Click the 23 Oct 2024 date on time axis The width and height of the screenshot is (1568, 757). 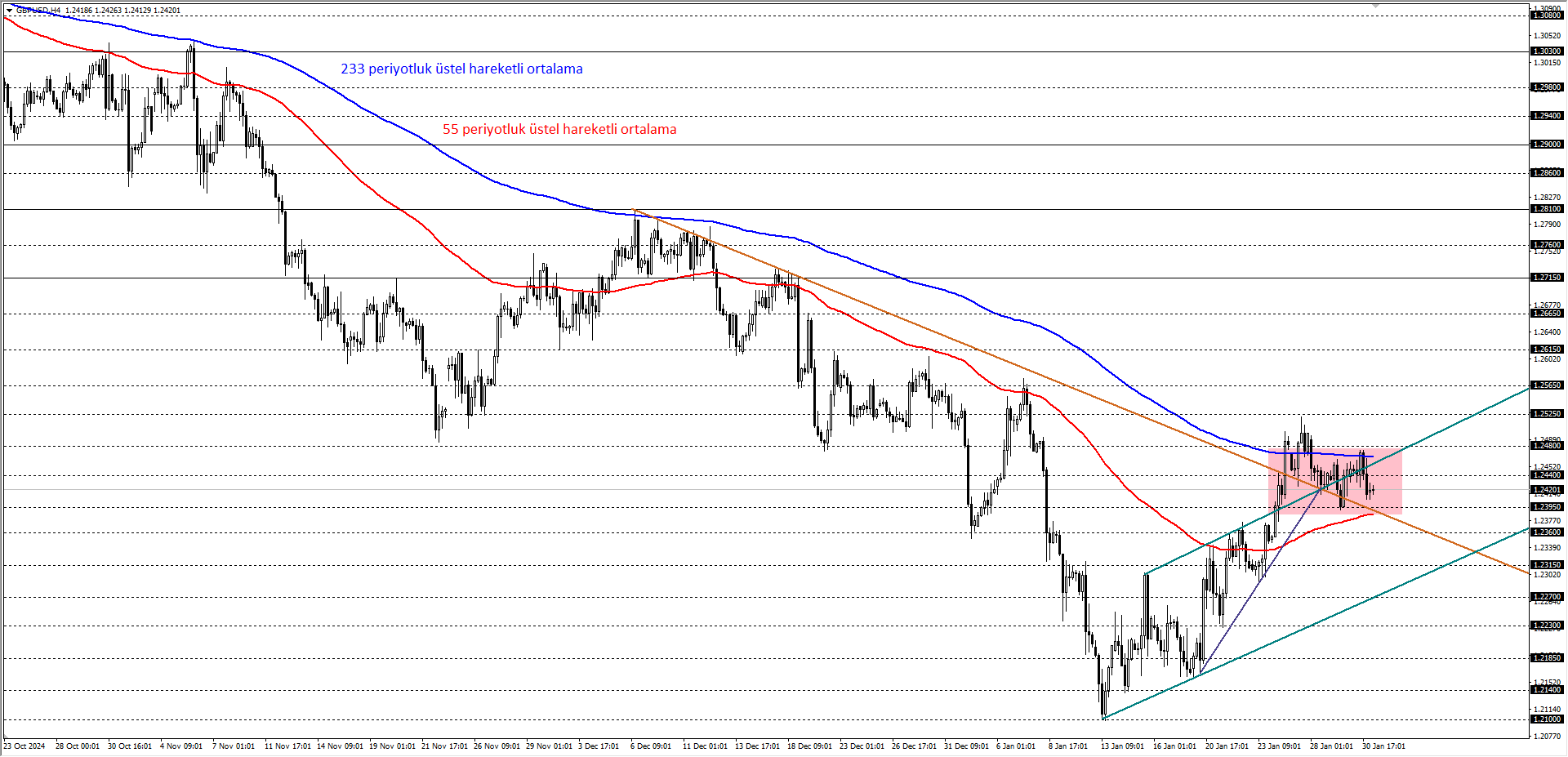click(x=24, y=746)
